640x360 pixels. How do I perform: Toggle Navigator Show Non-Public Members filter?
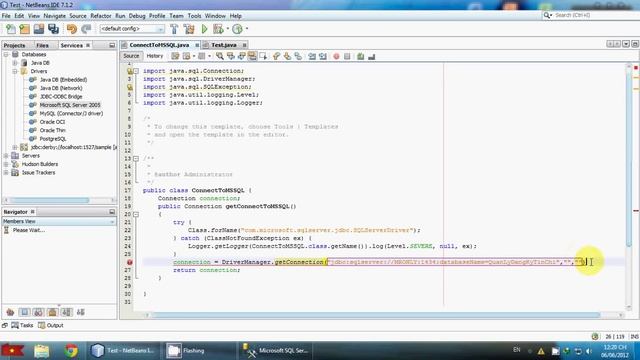point(53,312)
